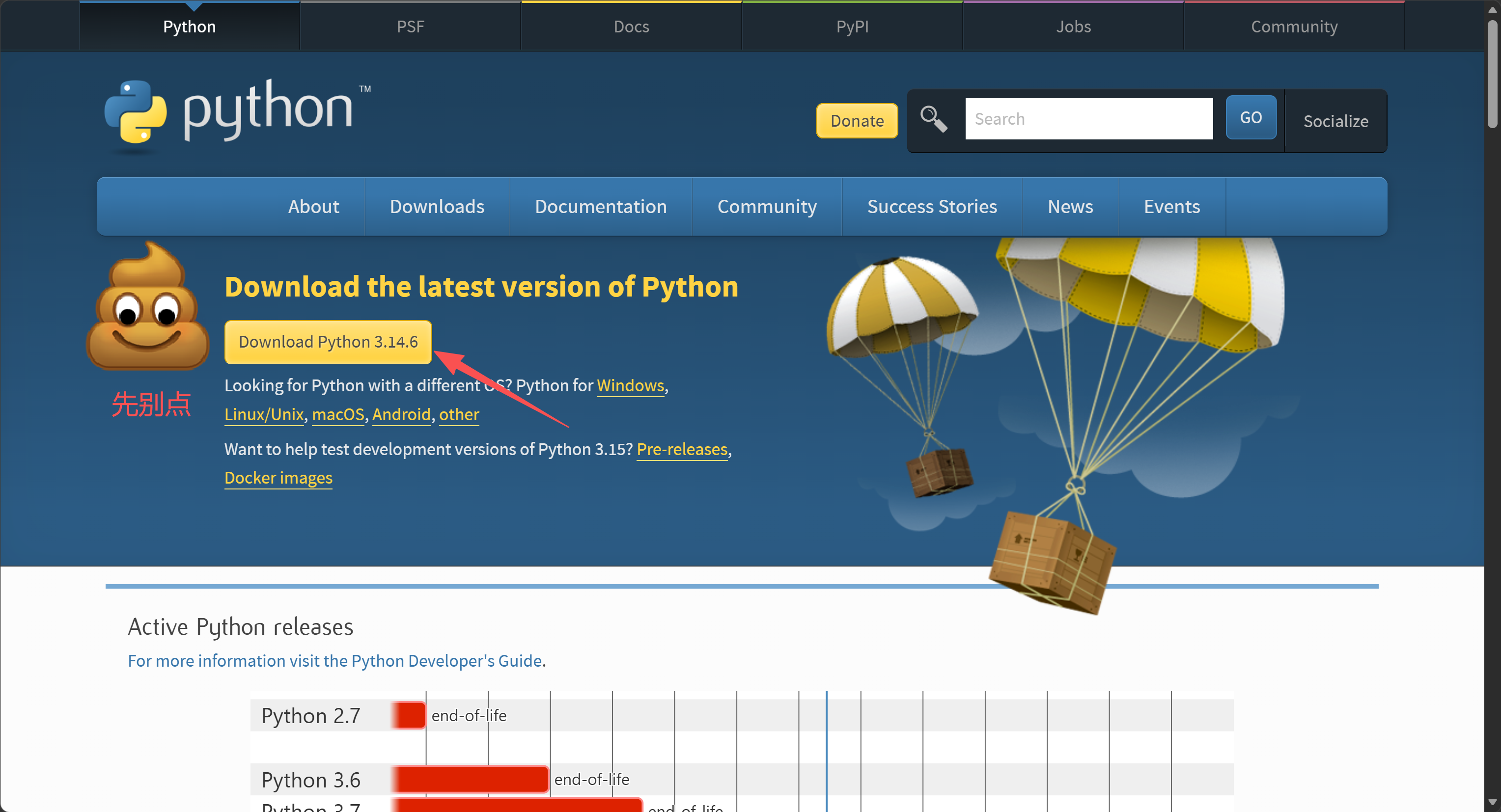1501x812 pixels.
Task: Click the 'Python 2.7' row label
Action: point(310,715)
